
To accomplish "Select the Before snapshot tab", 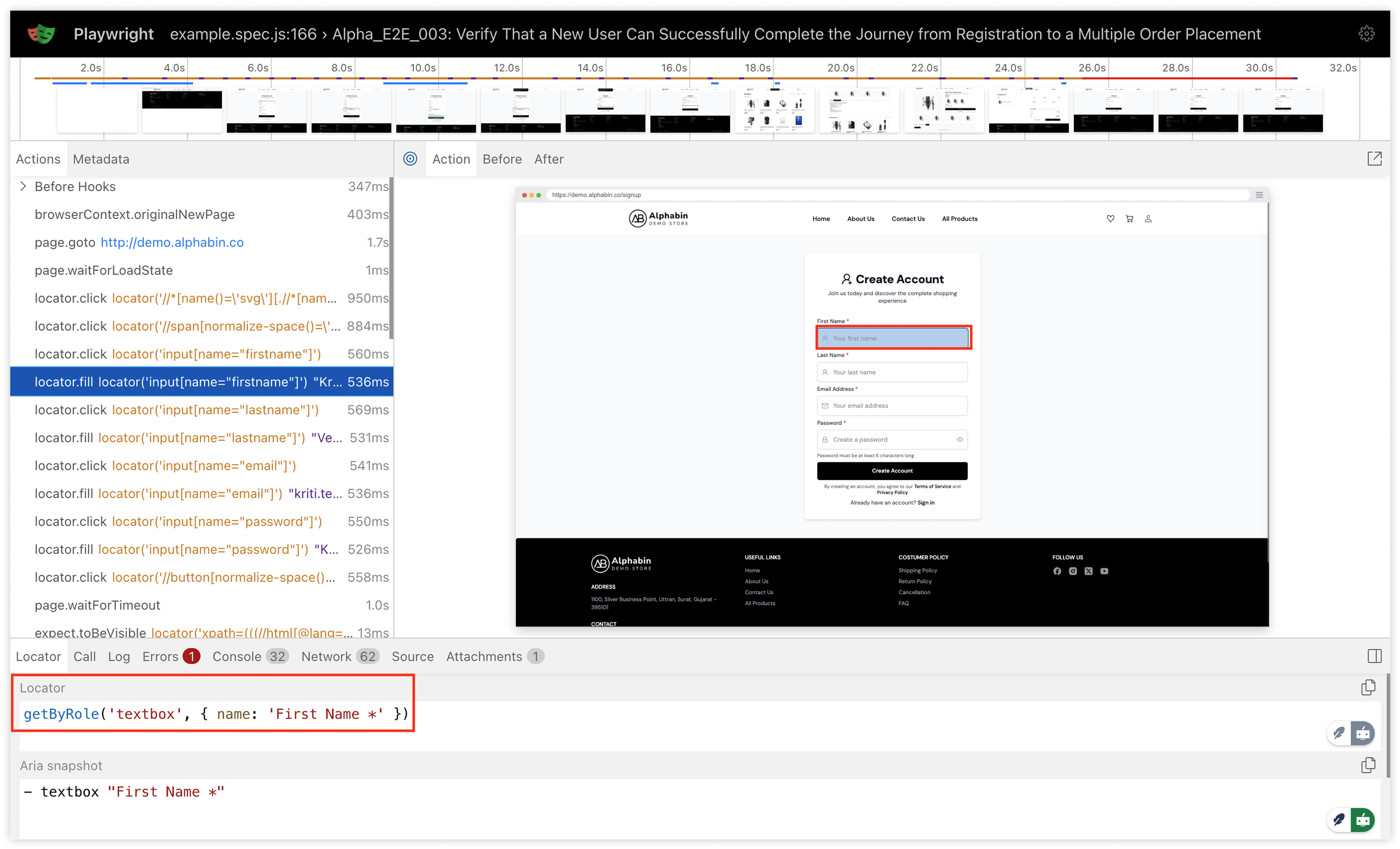I will tap(502, 159).
